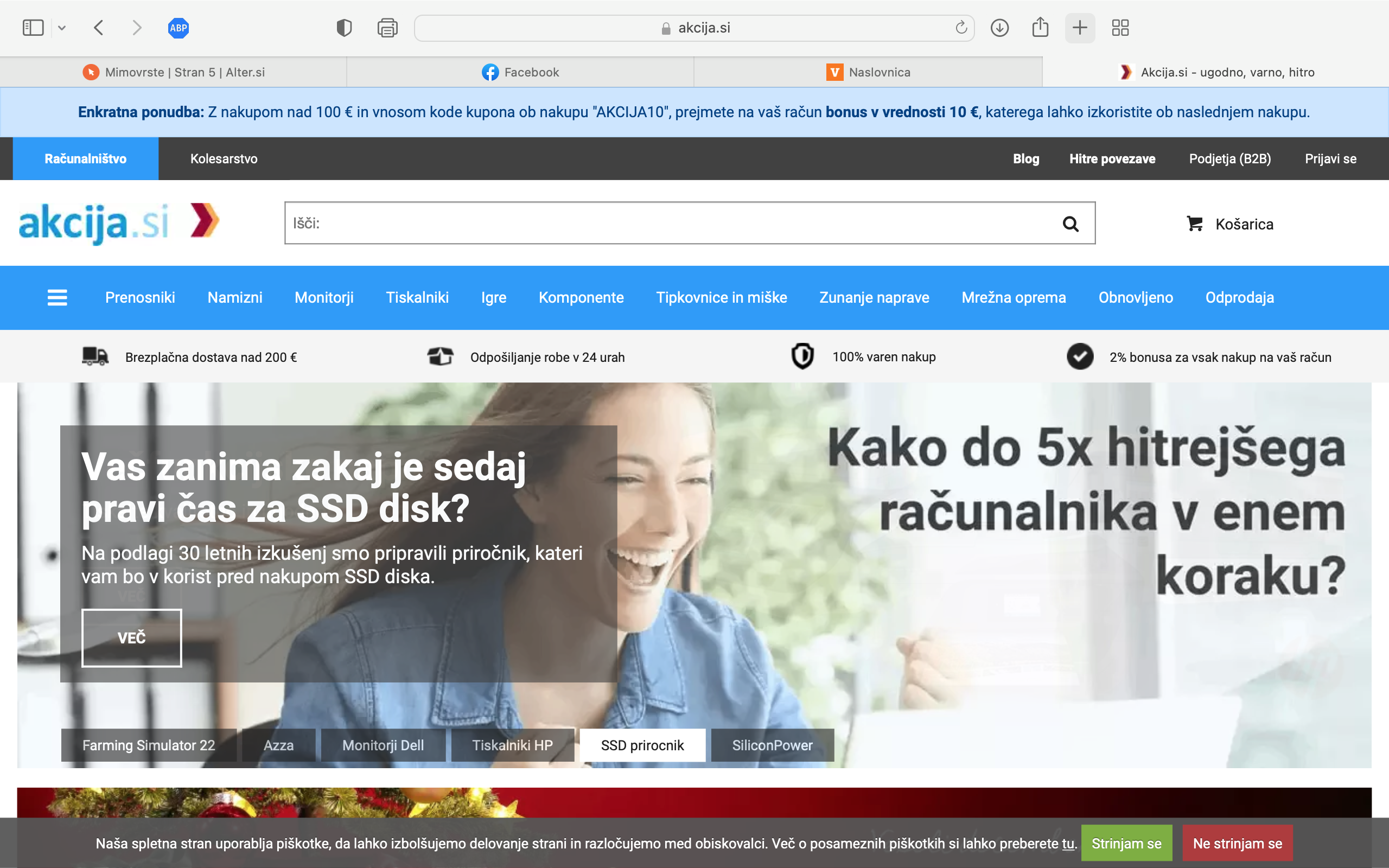Open Zunanje naprave category
The image size is (1389, 868).
pos(874,297)
